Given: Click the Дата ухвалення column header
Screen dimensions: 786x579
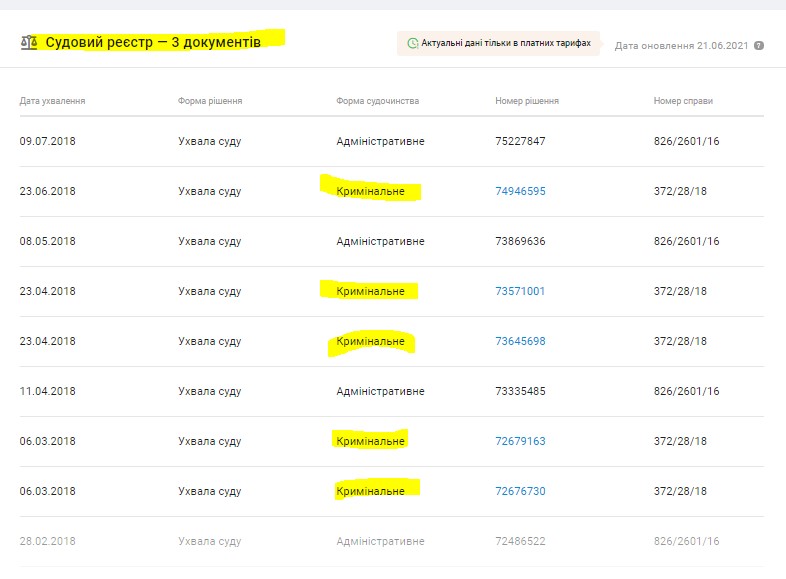Looking at the screenshot, I should 52,101.
